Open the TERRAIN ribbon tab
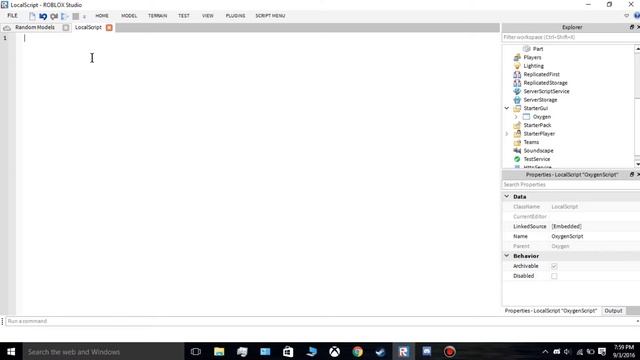640x360 pixels. click(x=158, y=16)
